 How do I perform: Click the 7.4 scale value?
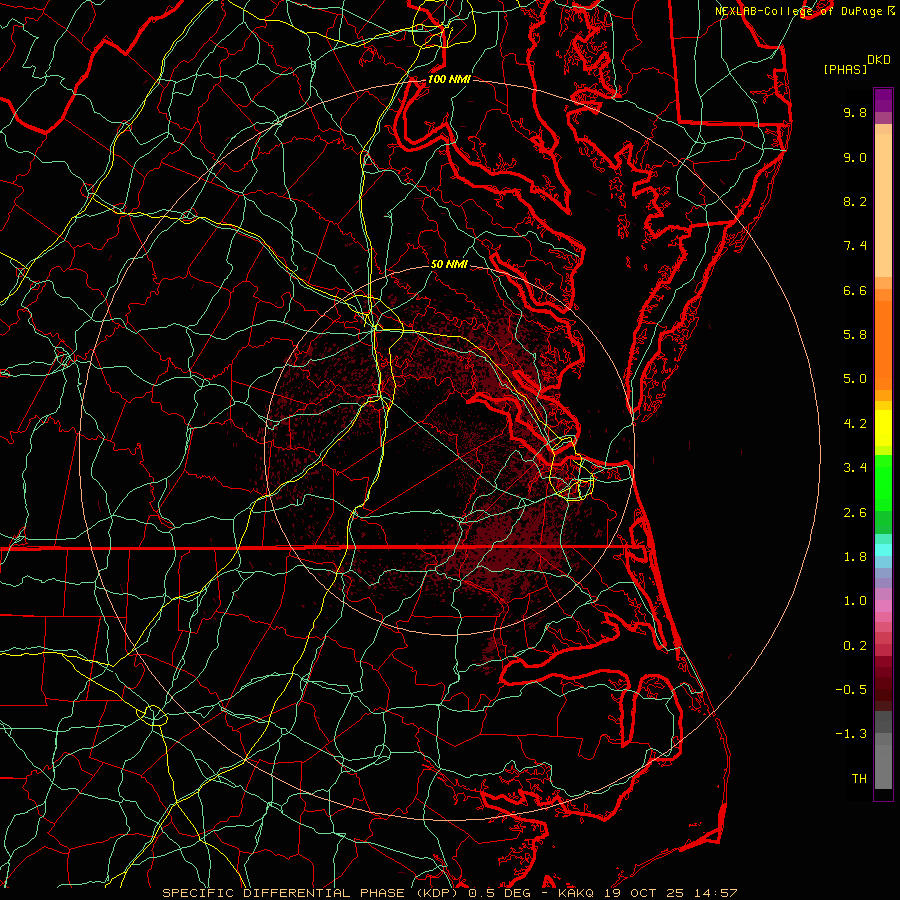pos(855,246)
